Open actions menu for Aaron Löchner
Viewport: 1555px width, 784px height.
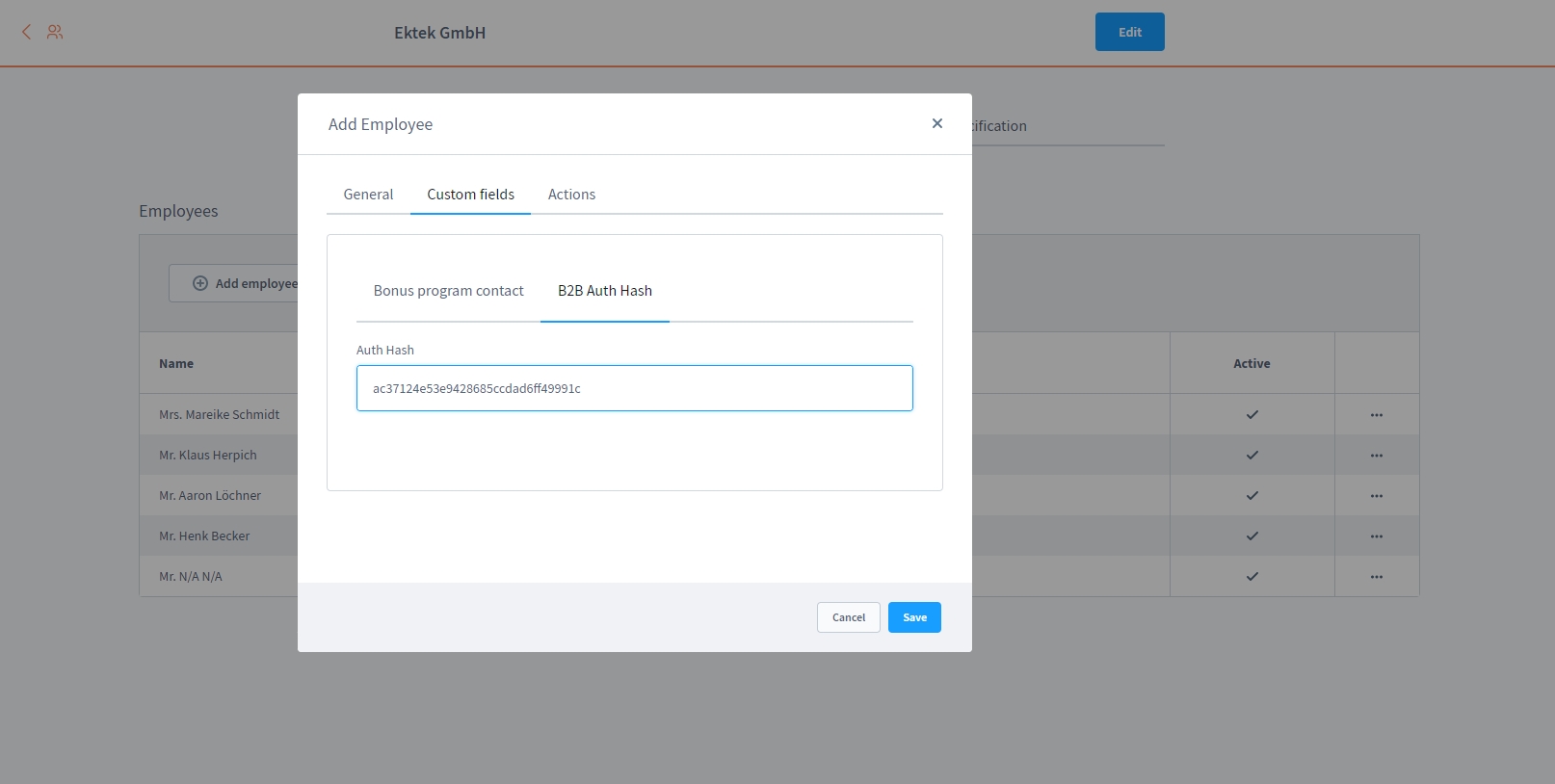(x=1376, y=496)
